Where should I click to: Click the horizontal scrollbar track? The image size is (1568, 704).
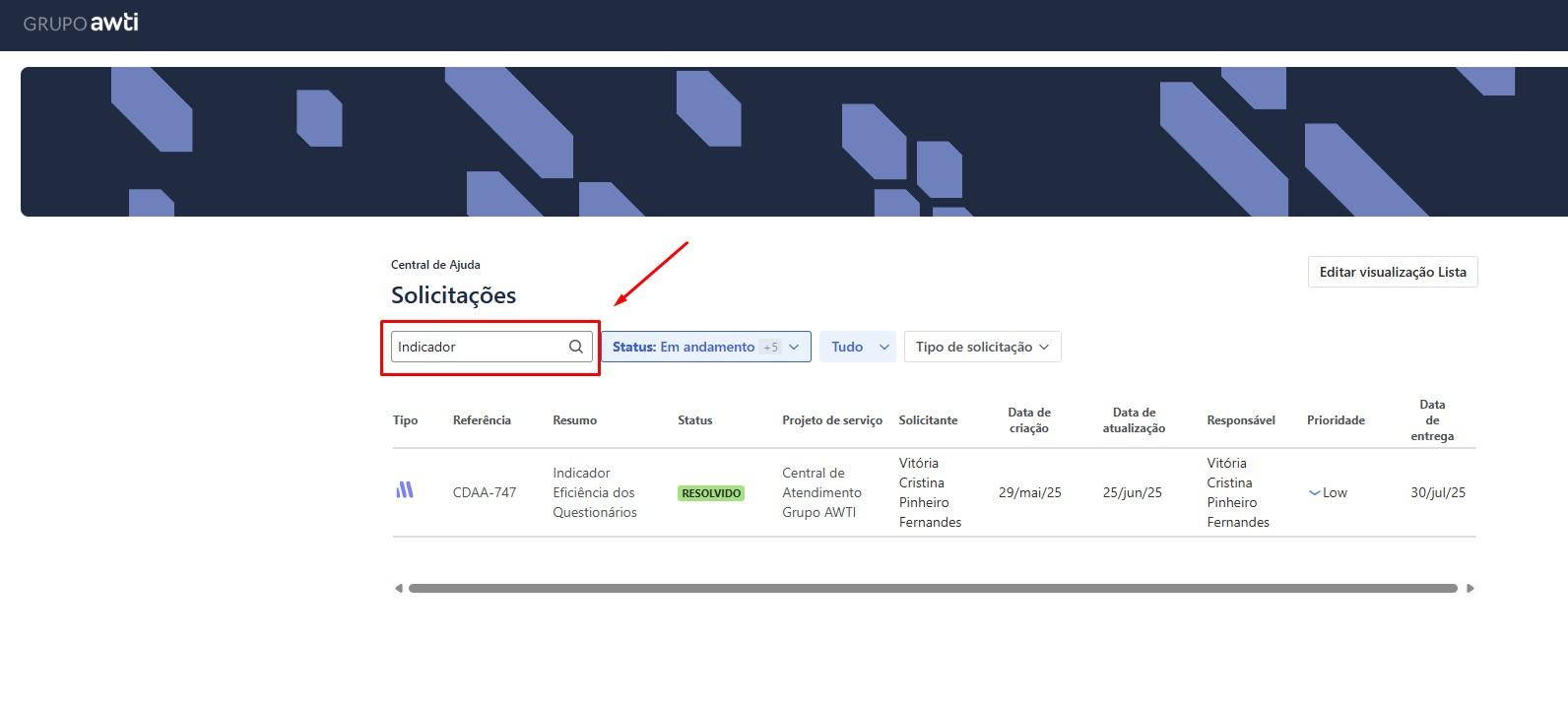[x=933, y=589]
